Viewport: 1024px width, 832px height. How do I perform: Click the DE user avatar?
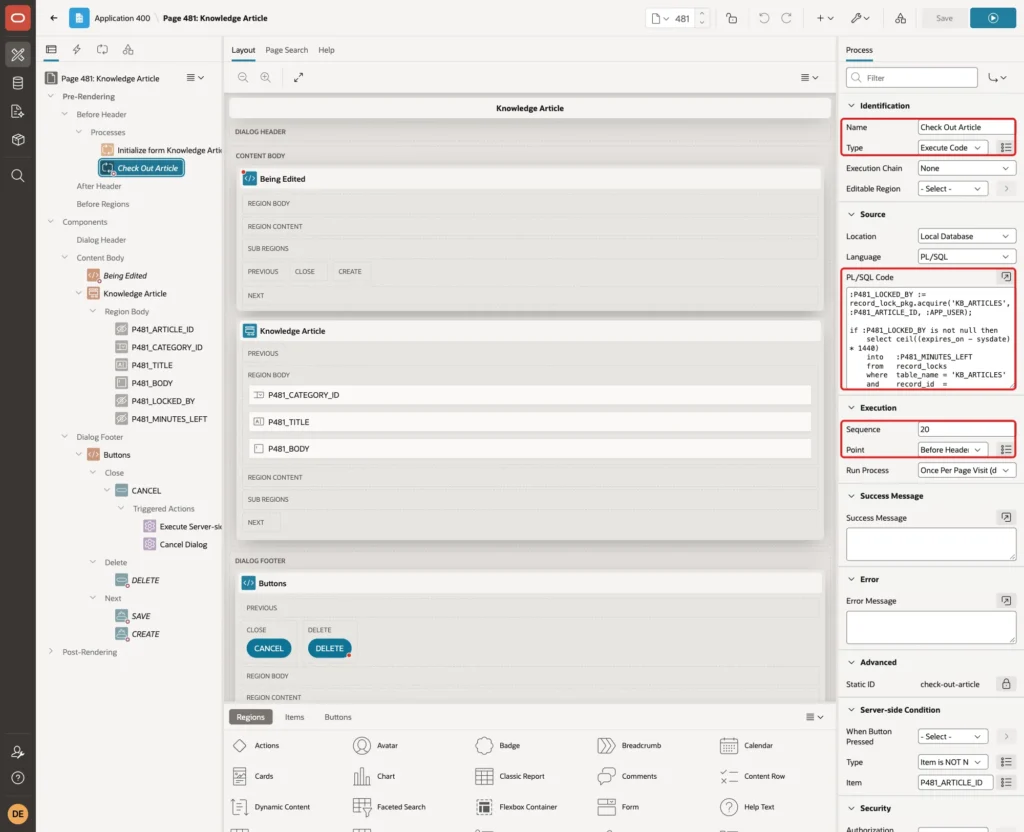point(18,814)
